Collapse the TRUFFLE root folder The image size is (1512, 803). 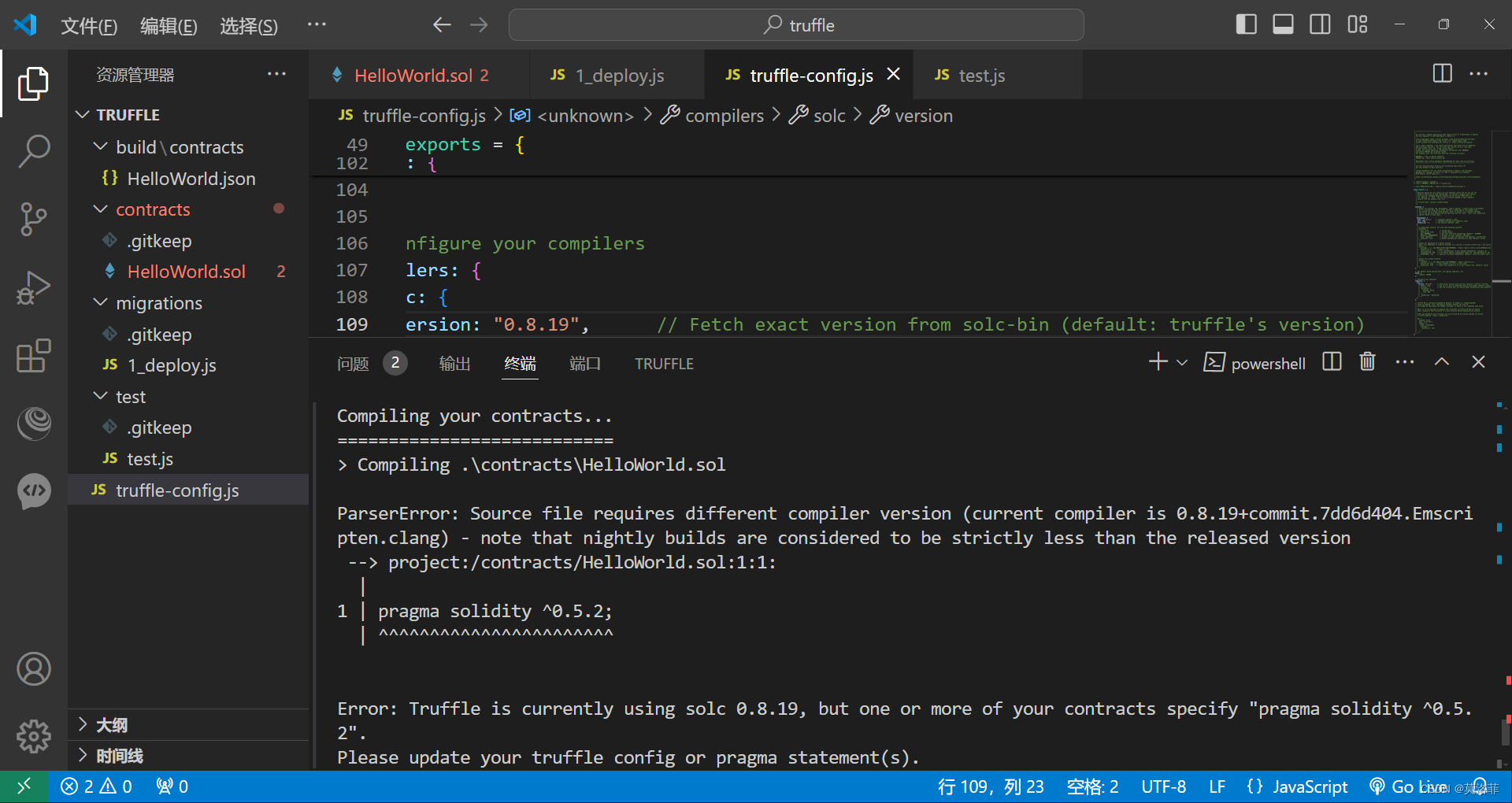[x=188, y=115]
